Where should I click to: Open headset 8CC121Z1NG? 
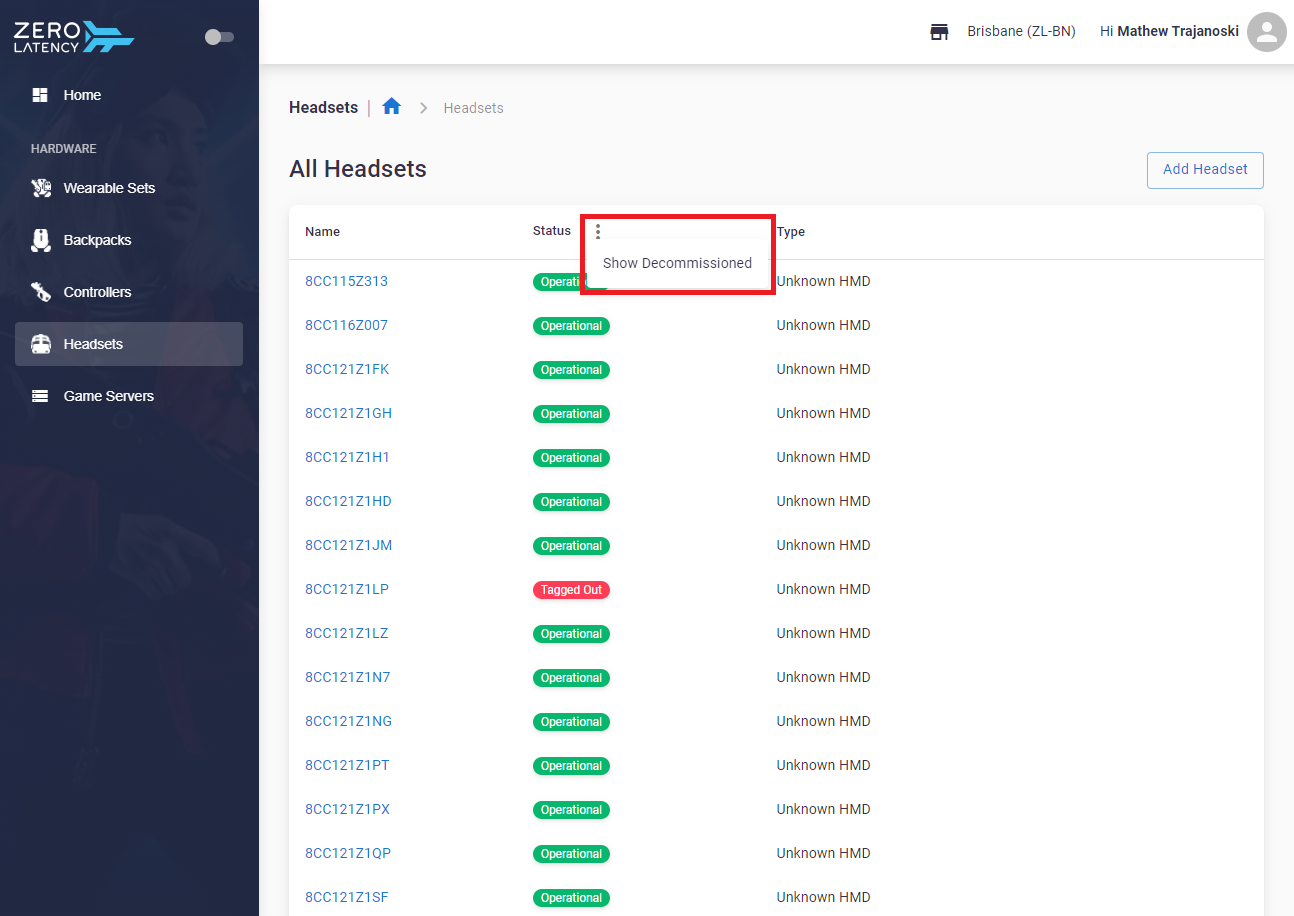pos(348,721)
